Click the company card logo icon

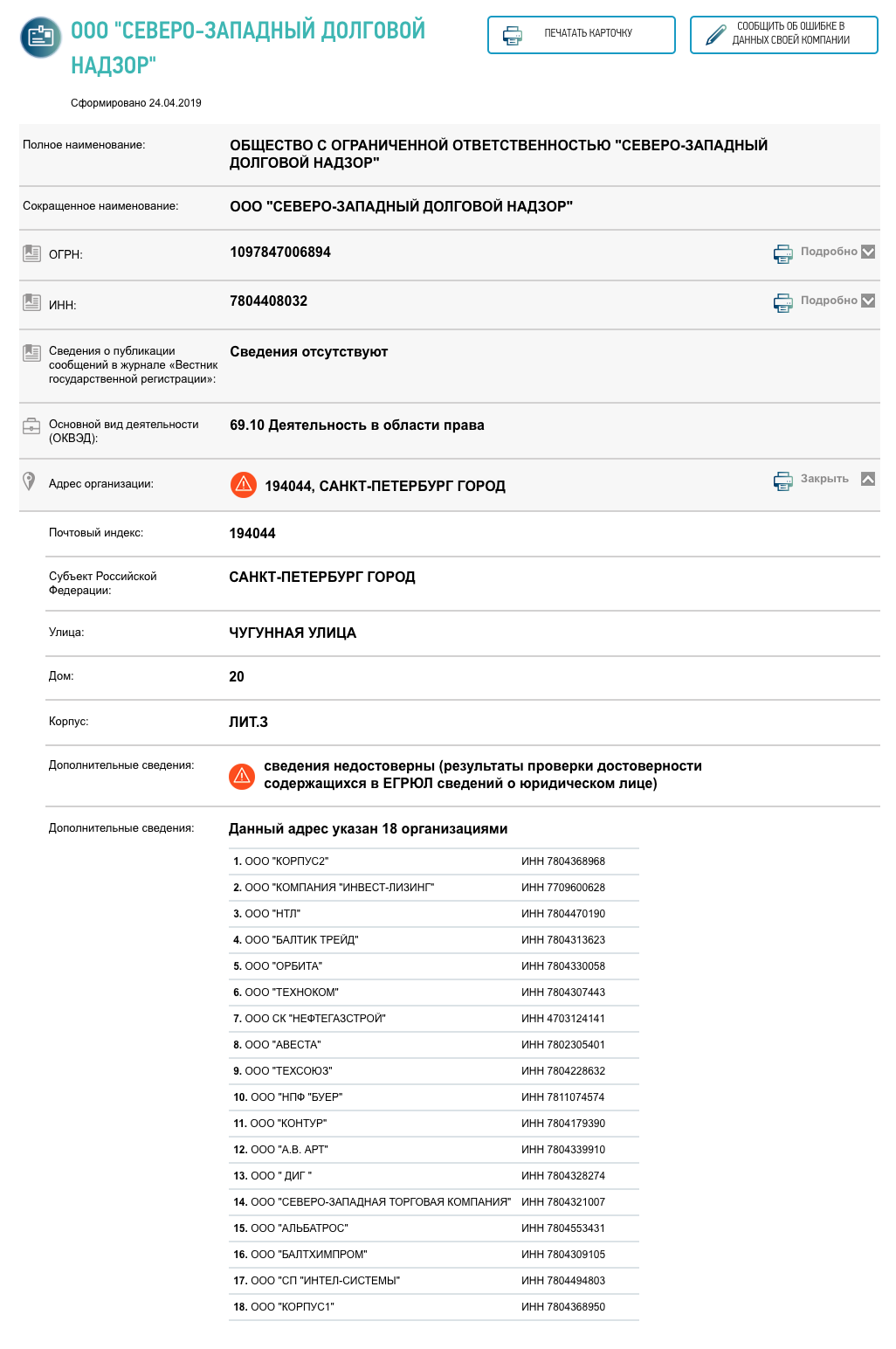40,38
